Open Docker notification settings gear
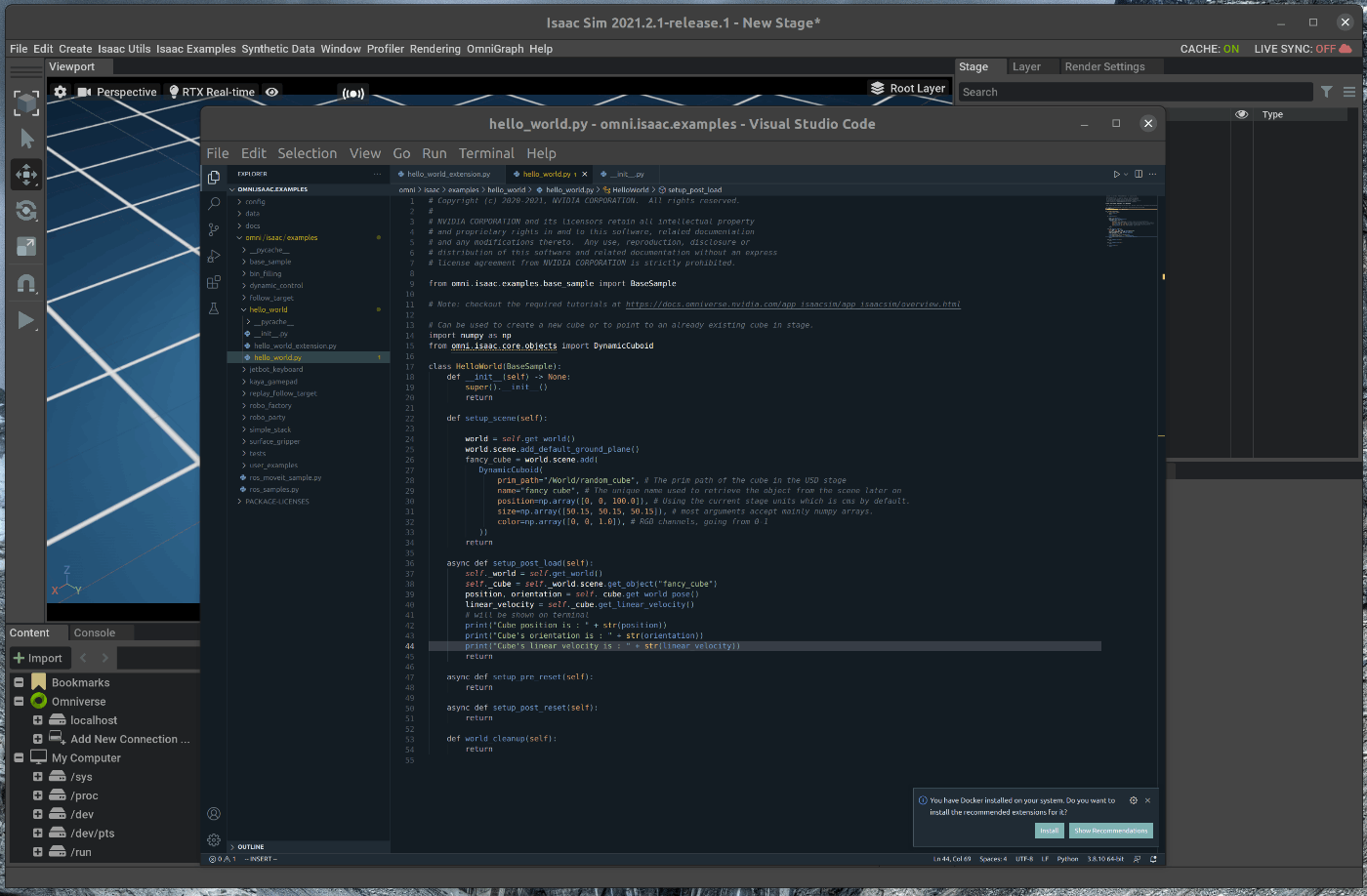Viewport: 1367px width, 896px height. (1134, 800)
